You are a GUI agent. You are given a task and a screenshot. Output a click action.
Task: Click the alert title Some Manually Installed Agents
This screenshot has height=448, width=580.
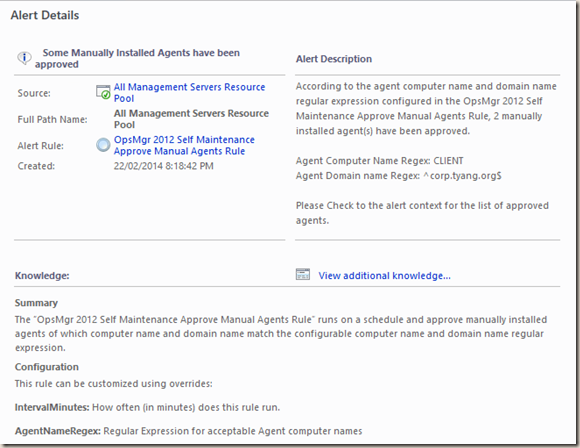coord(137,58)
